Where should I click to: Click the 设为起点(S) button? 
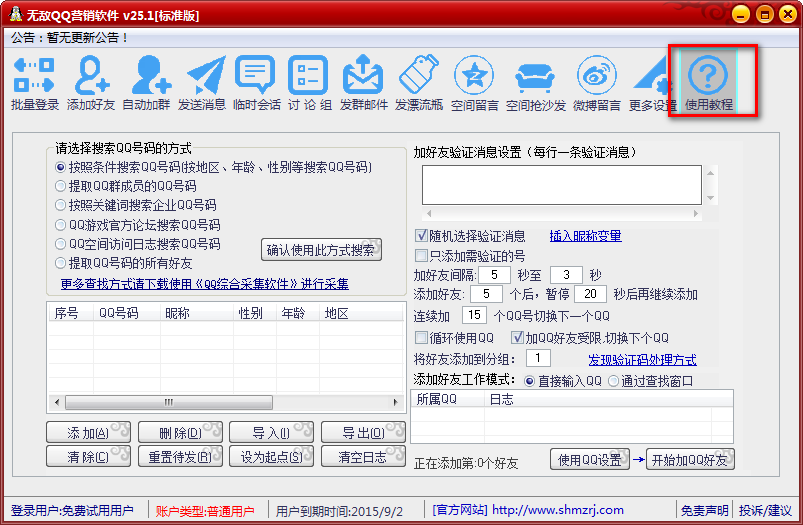point(271,456)
